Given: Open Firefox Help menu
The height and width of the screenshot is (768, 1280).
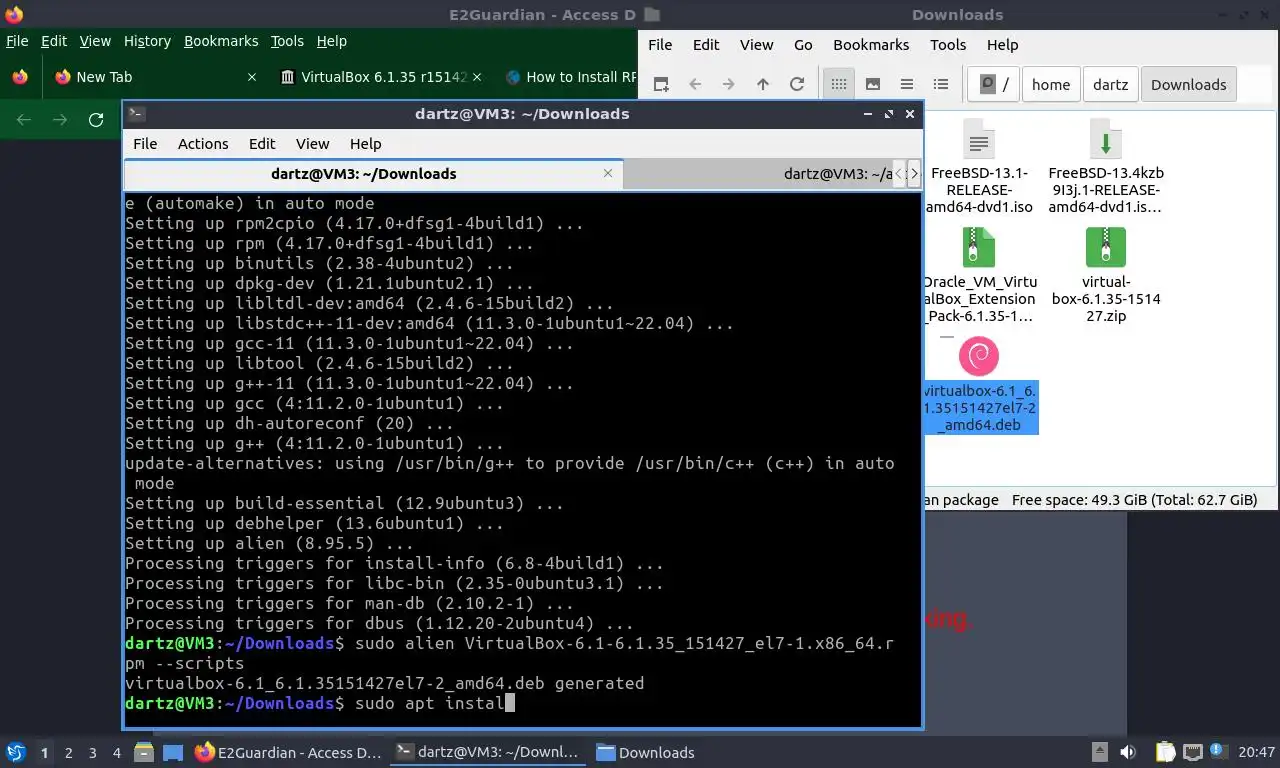Looking at the screenshot, I should pos(331,41).
